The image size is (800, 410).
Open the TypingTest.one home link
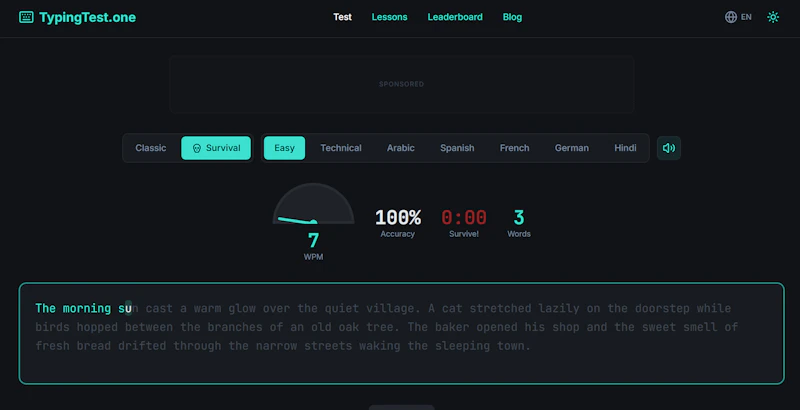[78, 17]
